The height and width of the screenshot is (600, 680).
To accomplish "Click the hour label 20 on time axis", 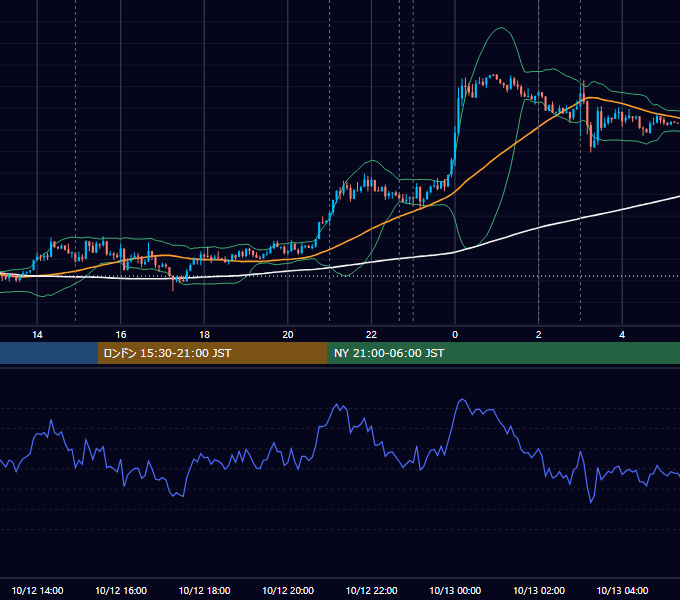I will 288,335.
